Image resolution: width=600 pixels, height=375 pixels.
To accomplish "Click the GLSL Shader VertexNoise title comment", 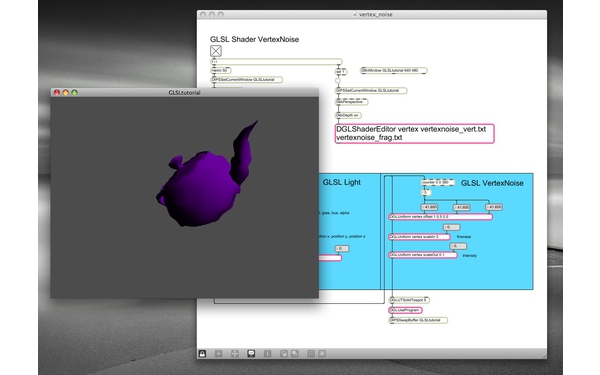I will 254,39.
